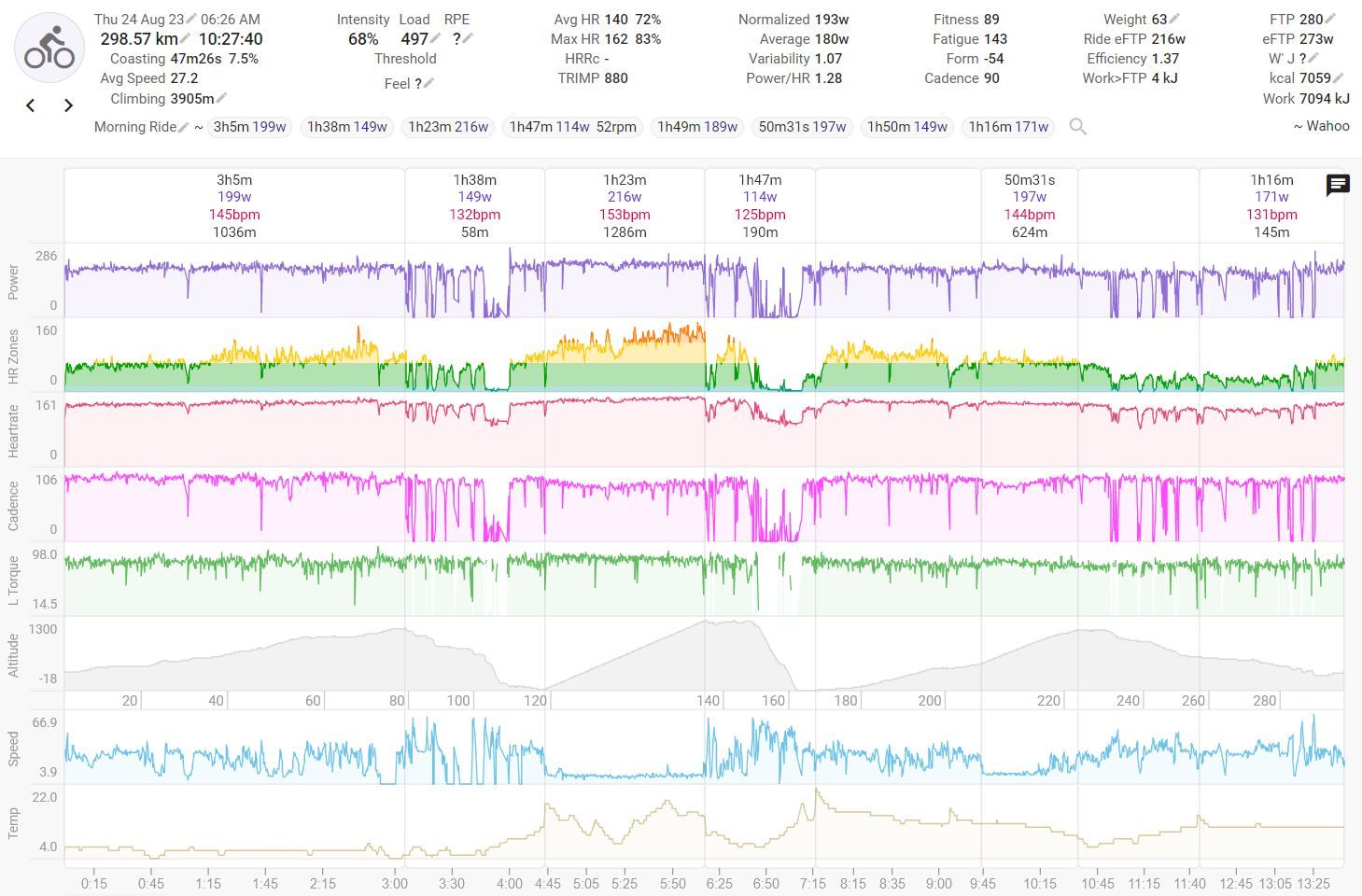Select the 1h16m 171w interval chip
Viewport: 1362px width, 896px height.
click(x=1008, y=127)
